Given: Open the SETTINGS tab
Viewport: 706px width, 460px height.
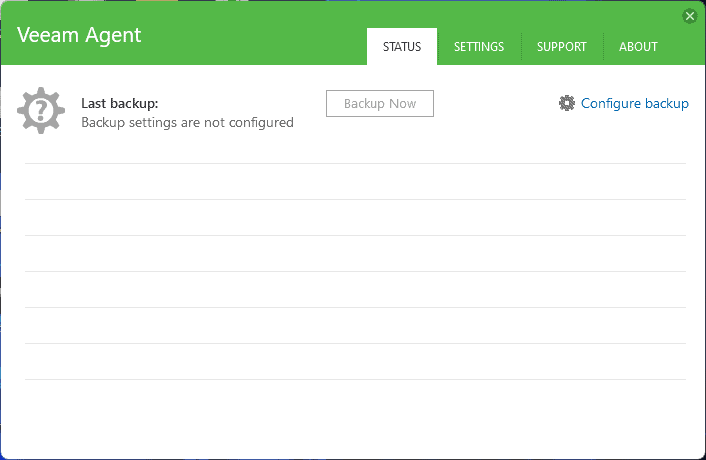Looking at the screenshot, I should [x=479, y=47].
